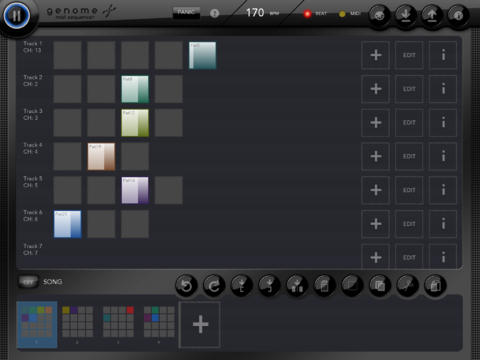
Task: Tap the Track 6 CH: 6 label
Action: 32,216
